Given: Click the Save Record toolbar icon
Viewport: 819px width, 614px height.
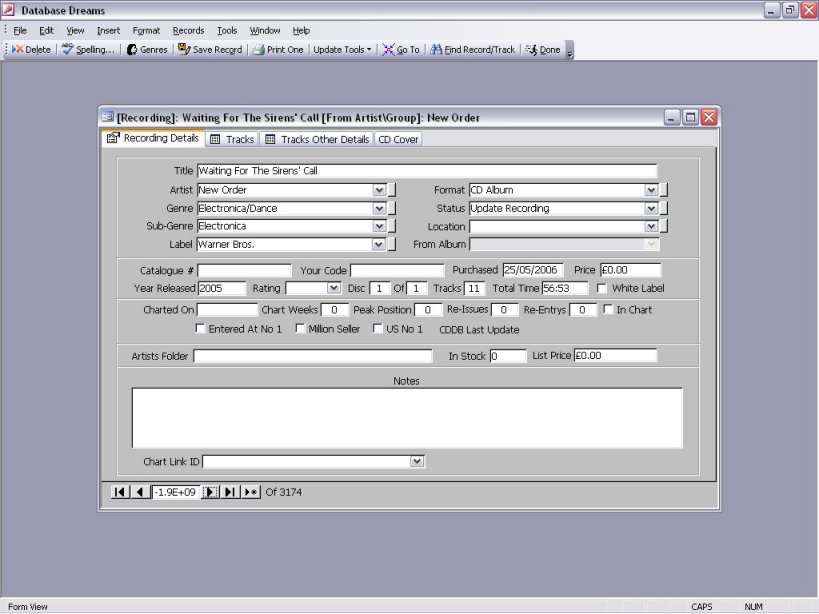Looking at the screenshot, I should [x=210, y=49].
